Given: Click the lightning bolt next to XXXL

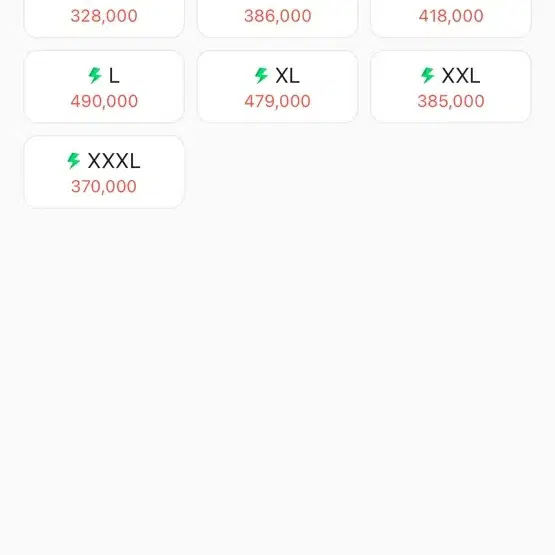Looking at the screenshot, I should coord(74,161).
